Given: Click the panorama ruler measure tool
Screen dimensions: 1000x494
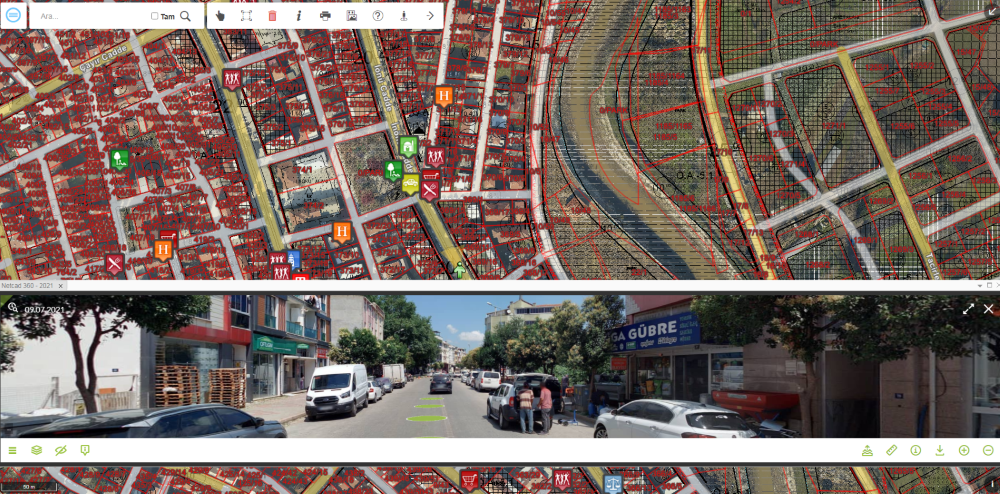Looking at the screenshot, I should pos(892,450).
